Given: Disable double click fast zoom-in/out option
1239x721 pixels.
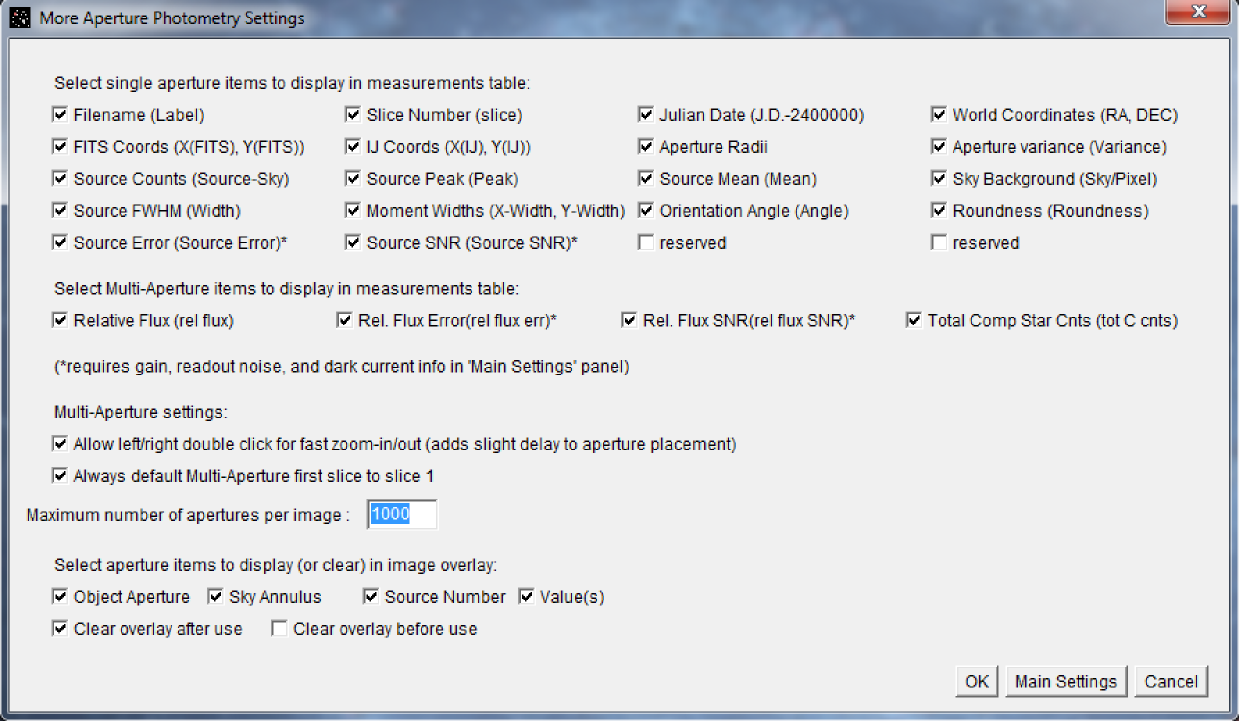Looking at the screenshot, I should (61, 444).
